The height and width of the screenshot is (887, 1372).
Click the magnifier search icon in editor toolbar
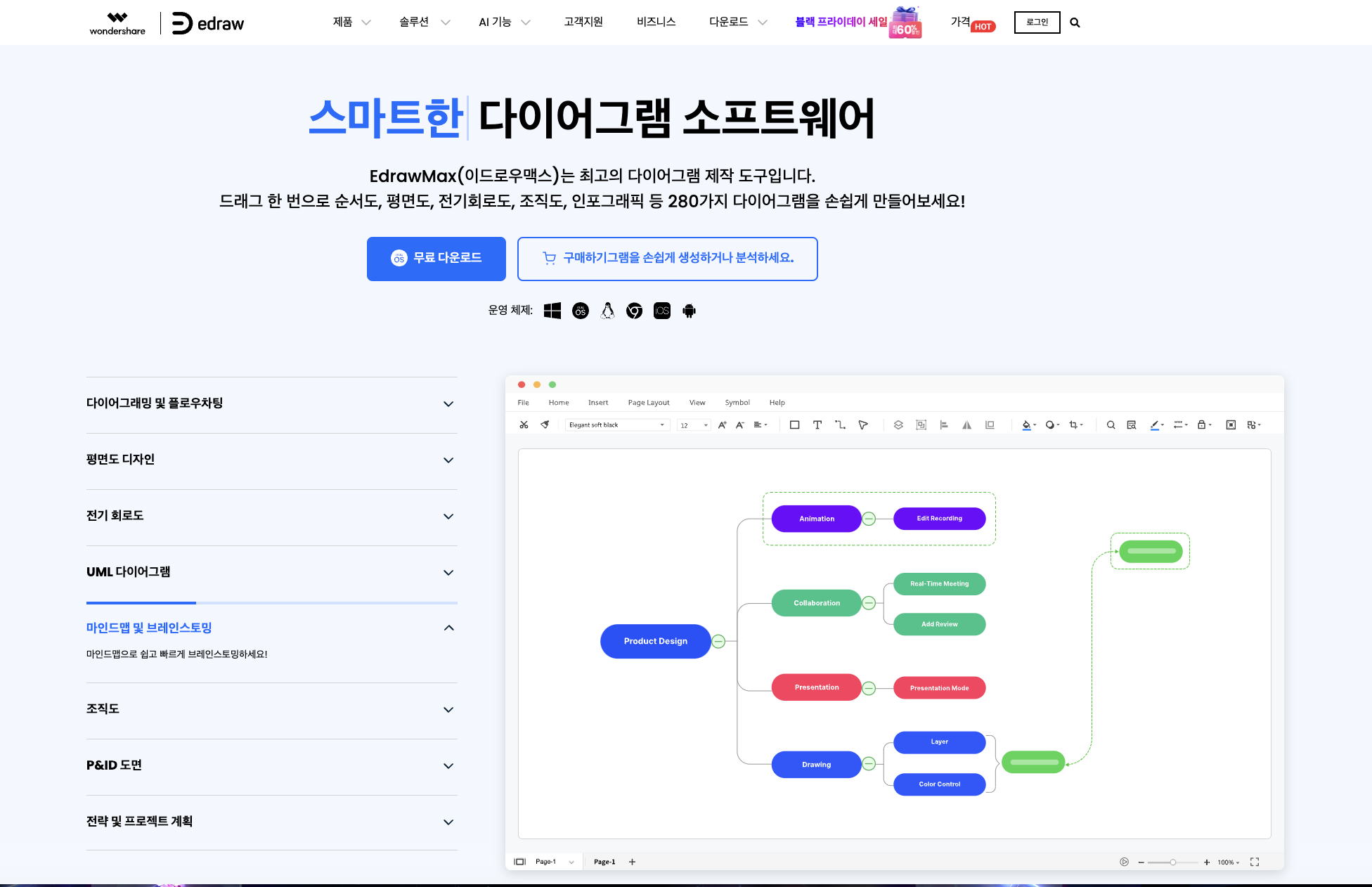coord(1111,425)
